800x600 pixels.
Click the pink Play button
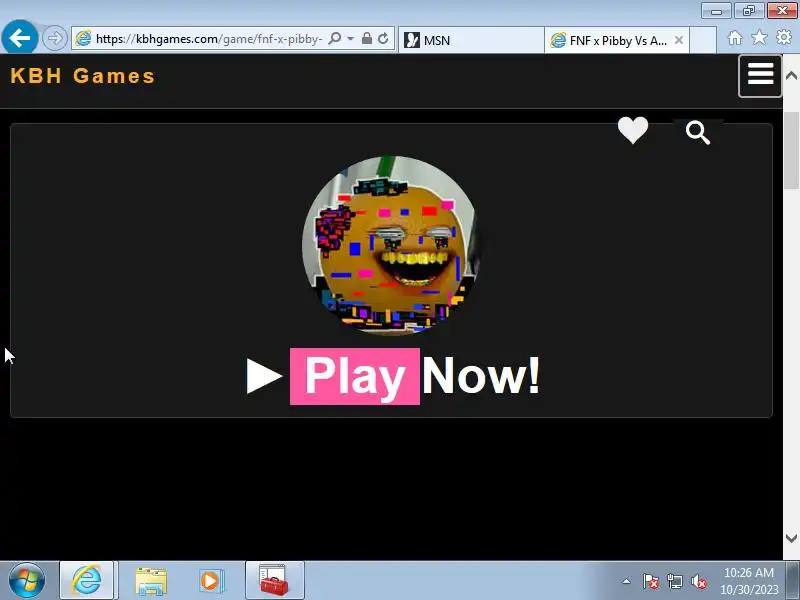click(355, 377)
